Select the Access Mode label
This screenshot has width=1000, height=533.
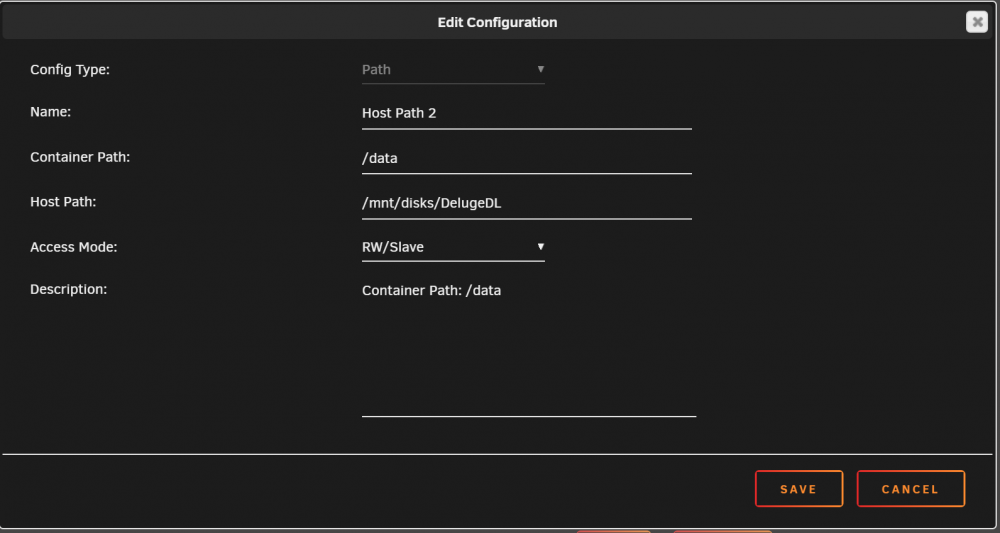pos(74,247)
